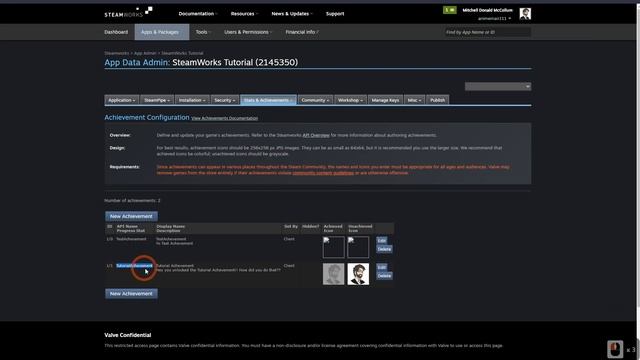This screenshot has height=360, width=640.
Task: Follow the API Overview link
Action: click(316, 135)
